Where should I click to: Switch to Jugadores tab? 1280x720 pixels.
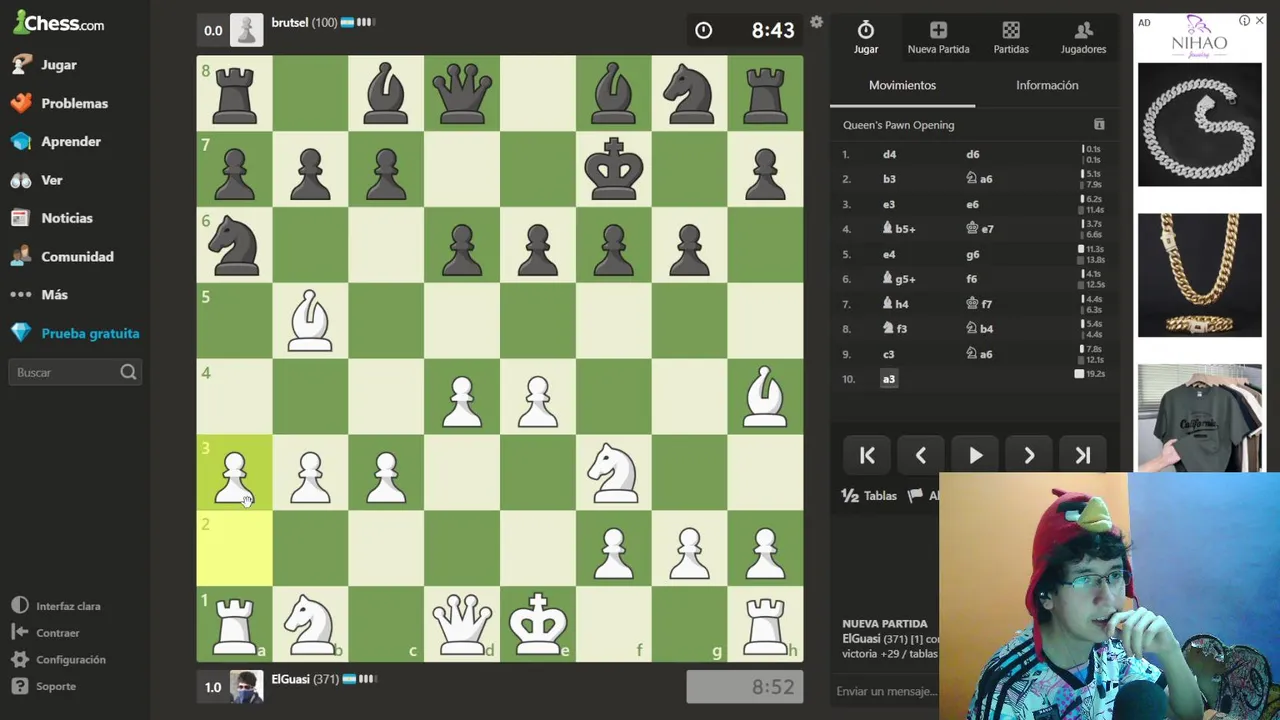pyautogui.click(x=1083, y=38)
